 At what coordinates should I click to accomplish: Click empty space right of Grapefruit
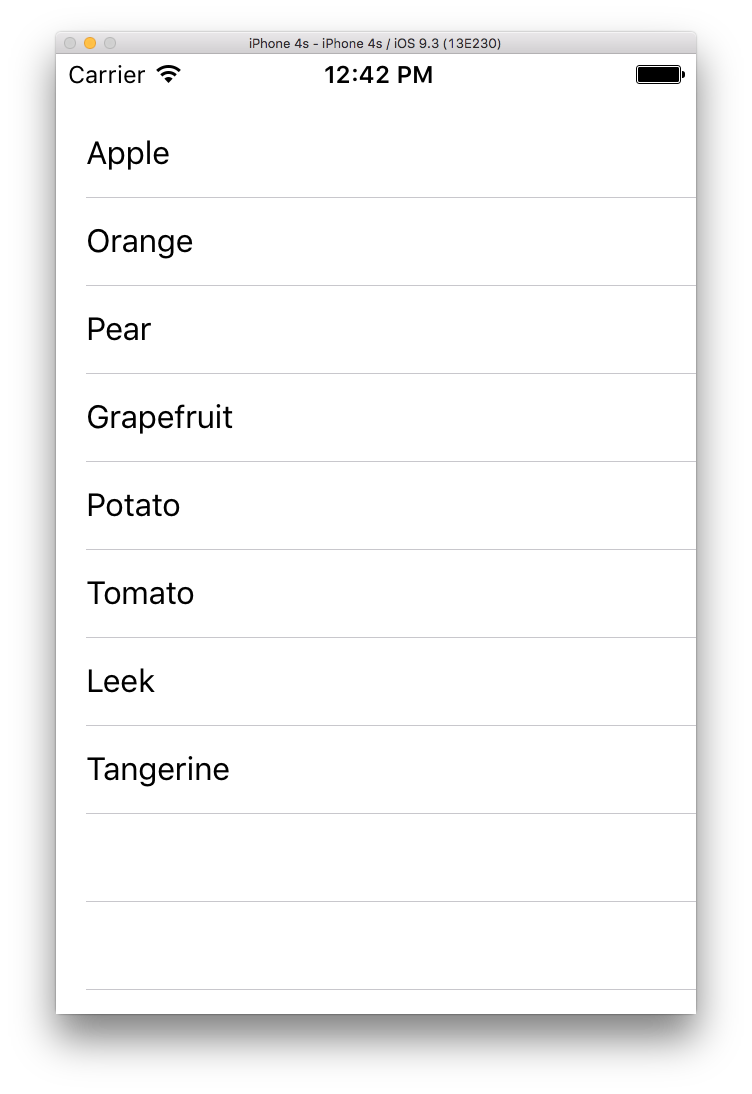[464, 417]
